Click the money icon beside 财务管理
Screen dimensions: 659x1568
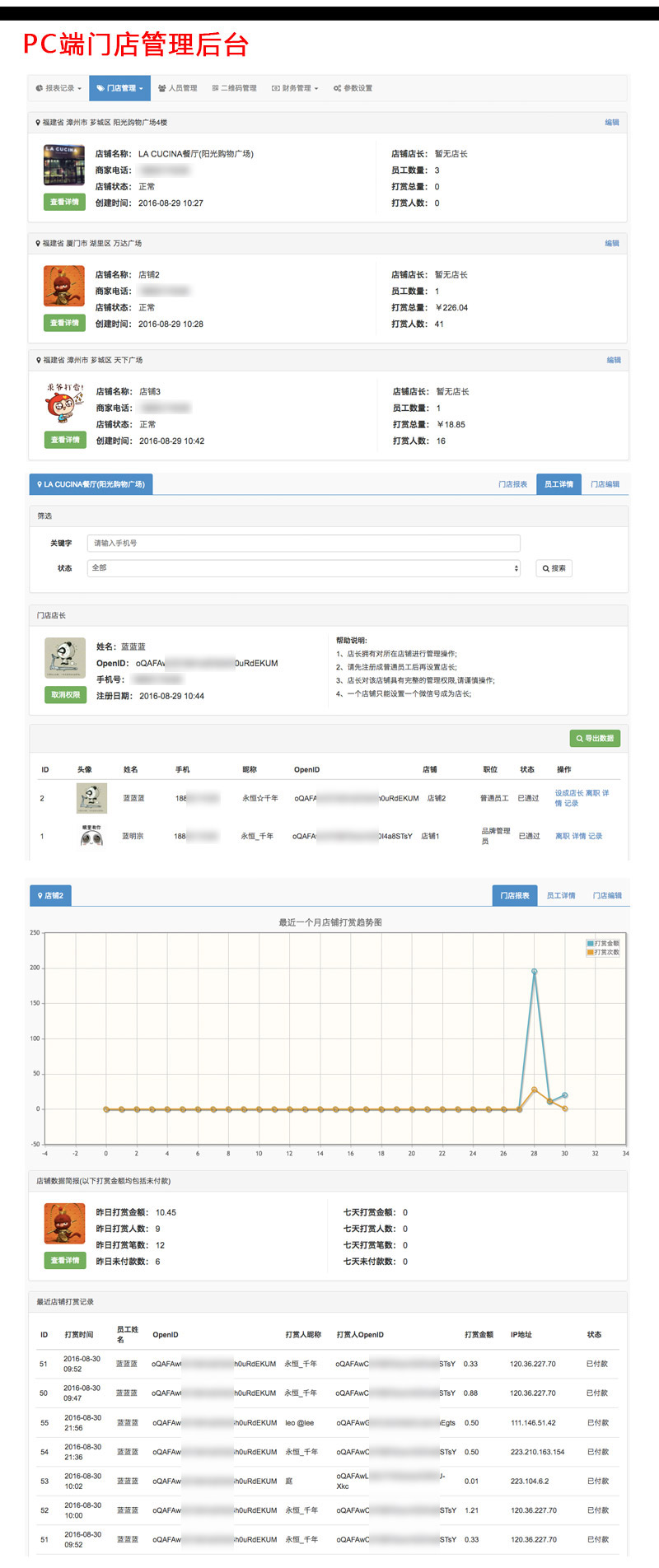click(x=276, y=88)
